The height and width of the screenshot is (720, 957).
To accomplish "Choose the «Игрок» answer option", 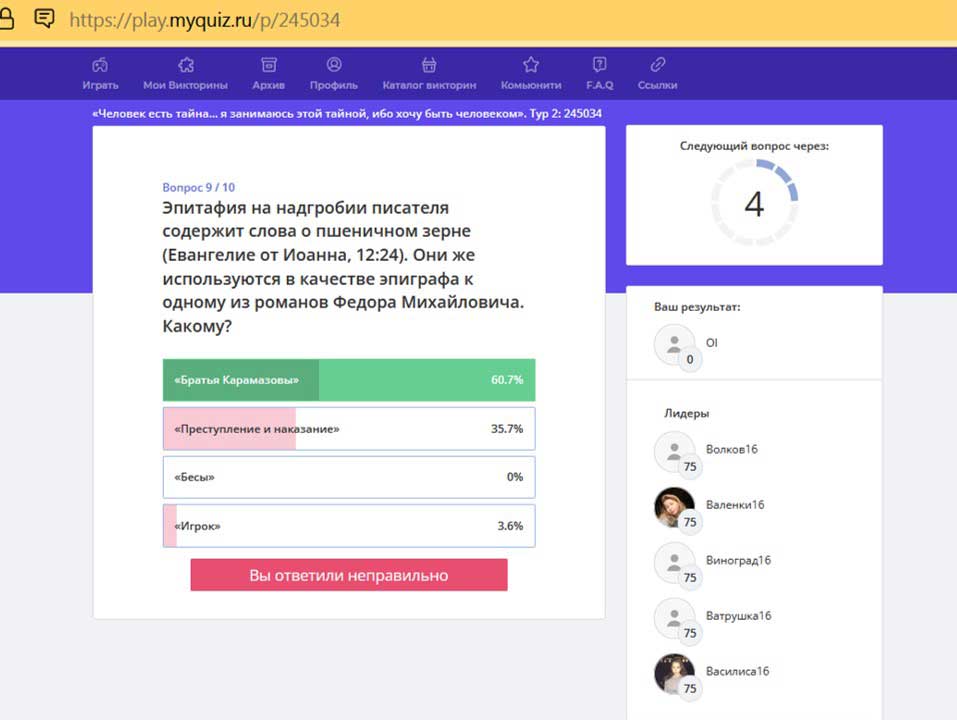I will [x=348, y=526].
